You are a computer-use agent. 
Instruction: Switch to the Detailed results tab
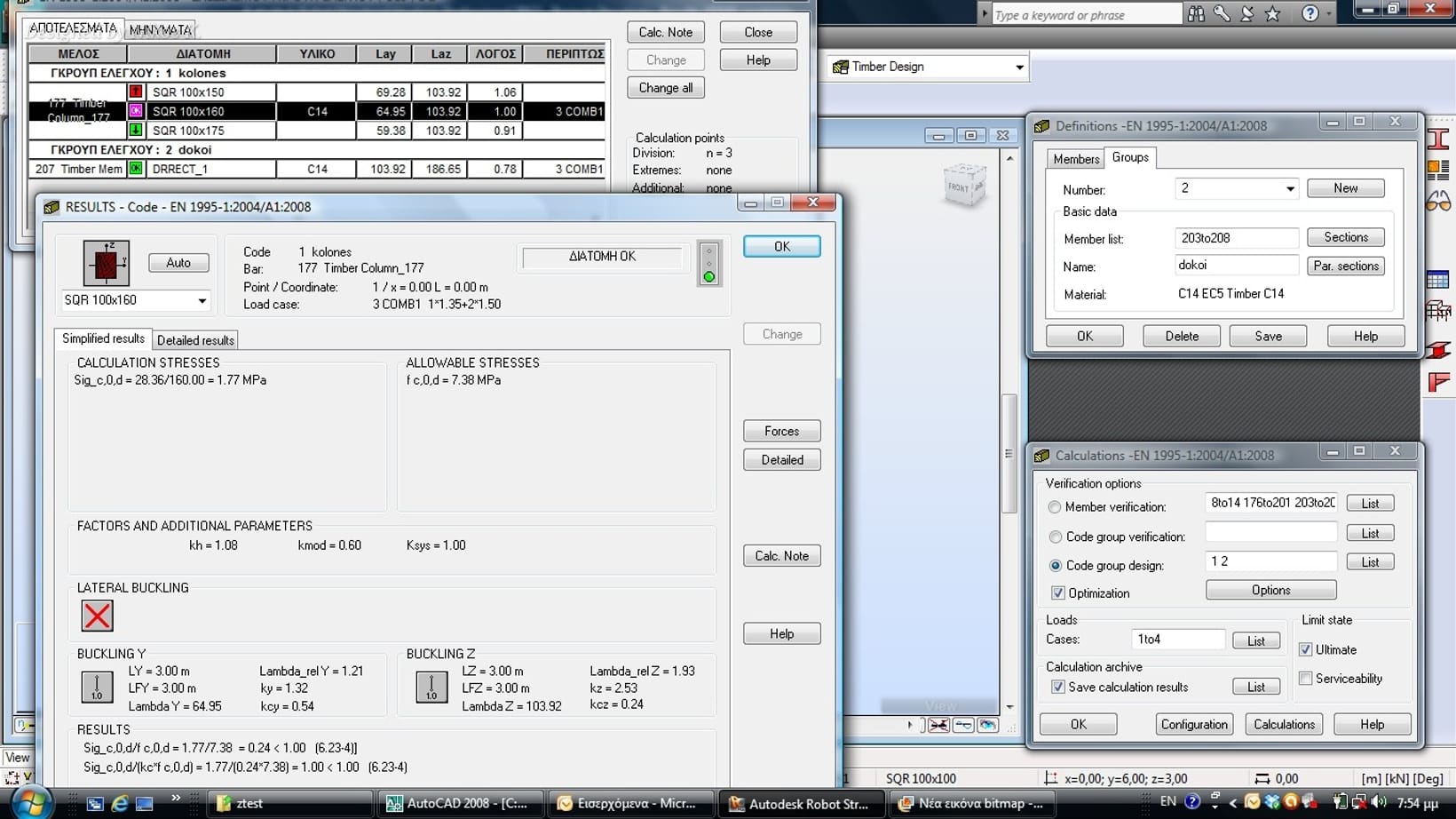(x=195, y=340)
